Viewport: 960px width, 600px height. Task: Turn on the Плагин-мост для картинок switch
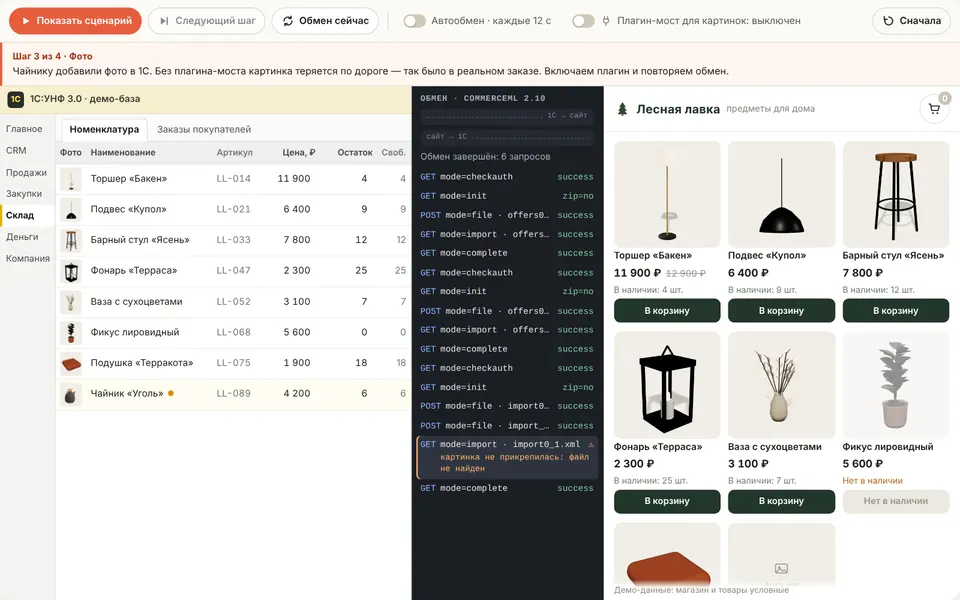(x=583, y=21)
